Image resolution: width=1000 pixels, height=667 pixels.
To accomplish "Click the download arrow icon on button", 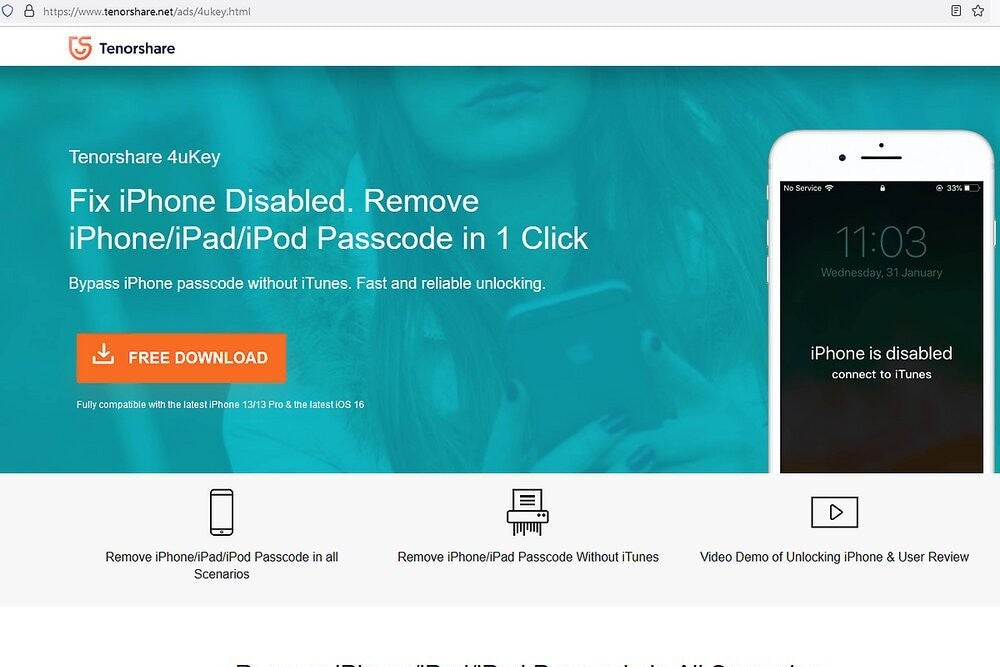I will click(103, 354).
